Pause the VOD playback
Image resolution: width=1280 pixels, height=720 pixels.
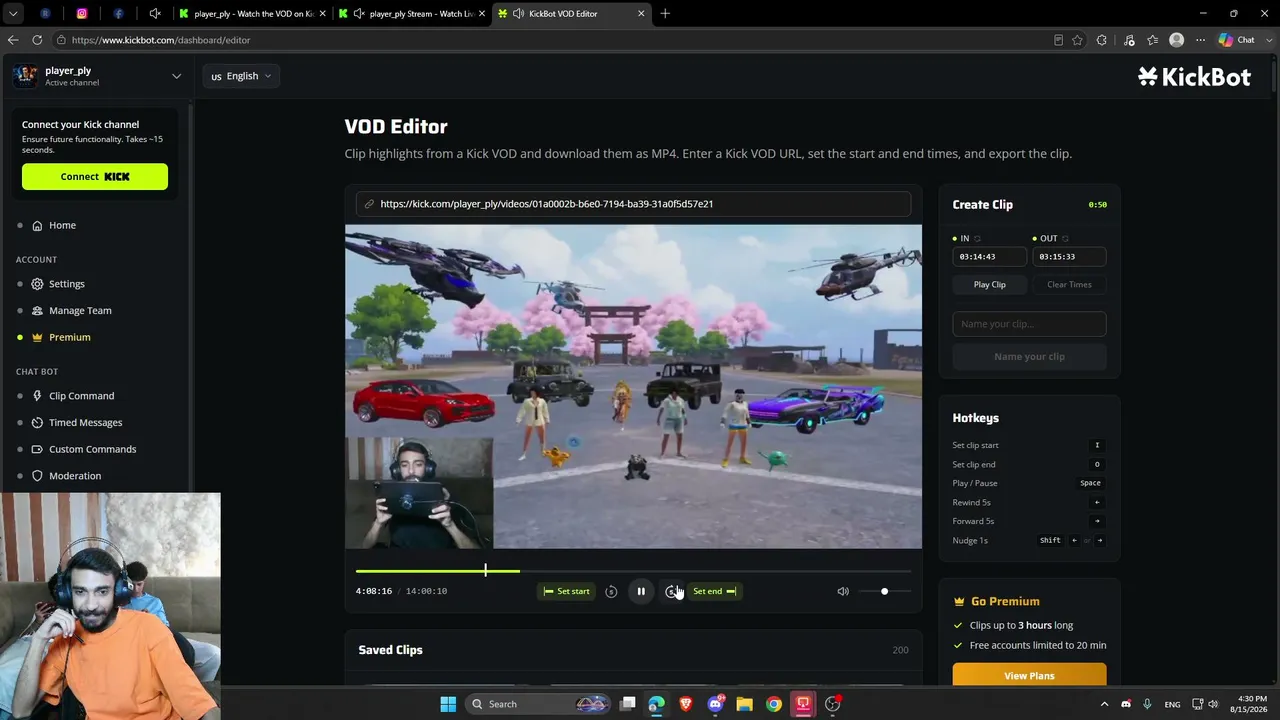641,591
